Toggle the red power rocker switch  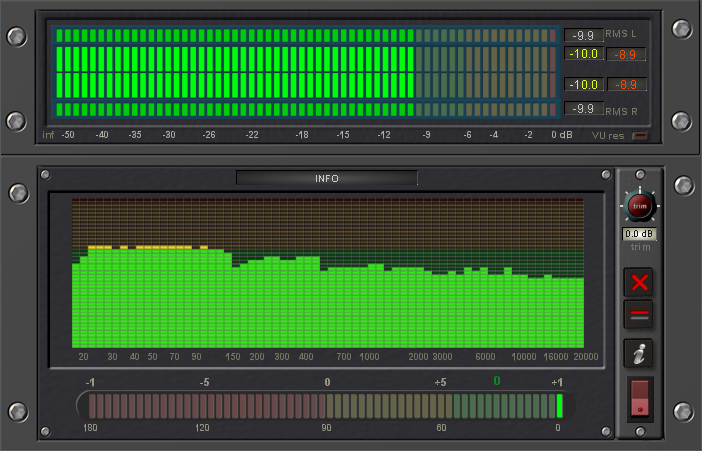(x=639, y=398)
